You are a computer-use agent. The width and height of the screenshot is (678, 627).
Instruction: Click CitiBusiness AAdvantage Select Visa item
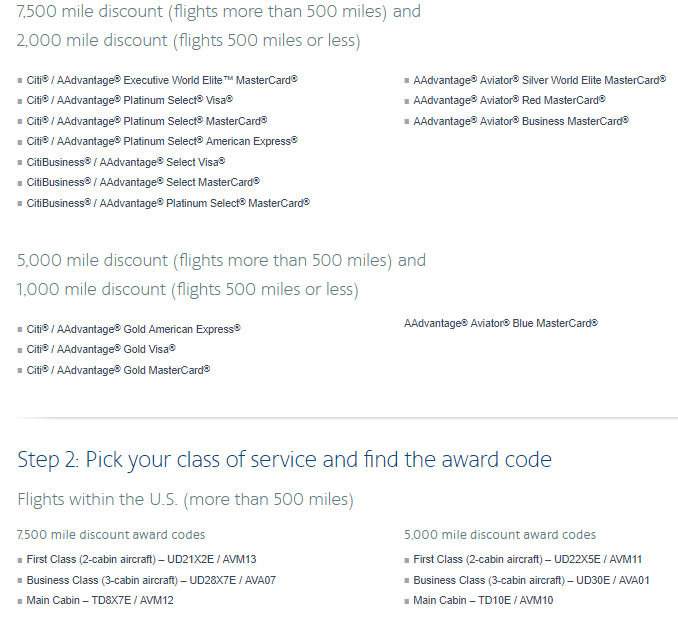[125, 162]
